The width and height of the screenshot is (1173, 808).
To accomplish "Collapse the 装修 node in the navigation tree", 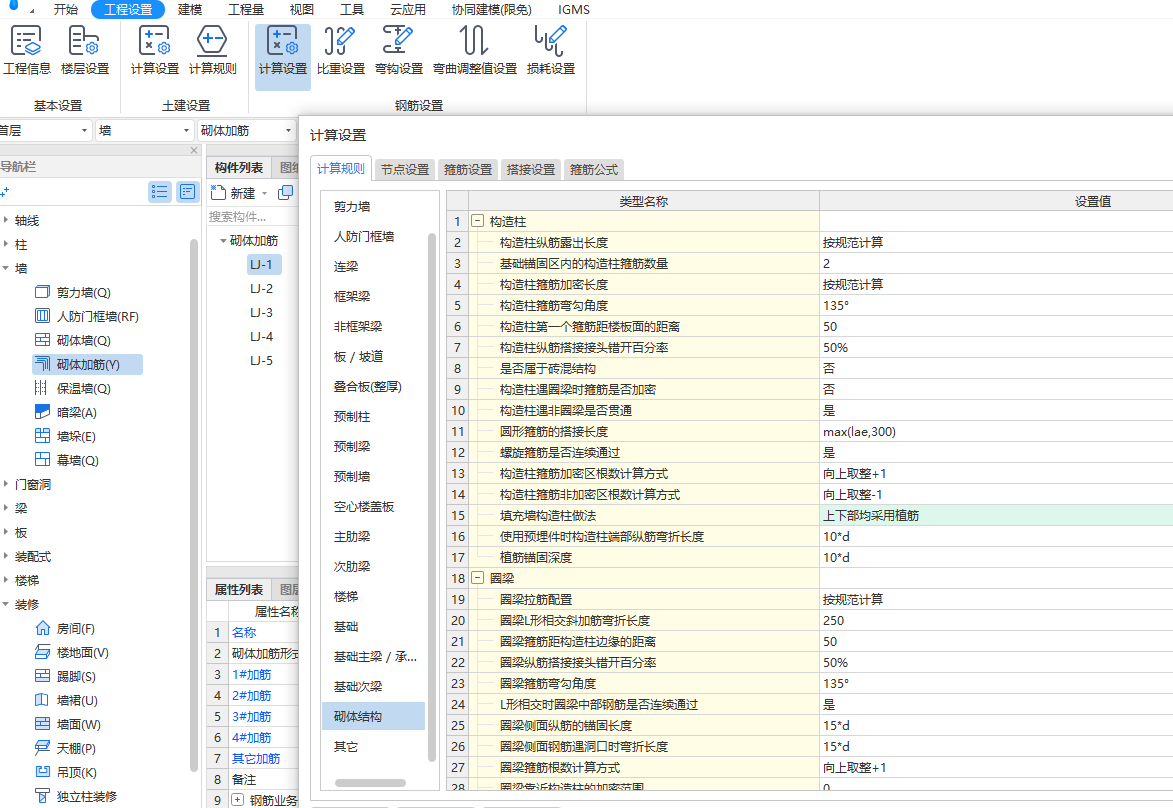I will pyautogui.click(x=6, y=604).
